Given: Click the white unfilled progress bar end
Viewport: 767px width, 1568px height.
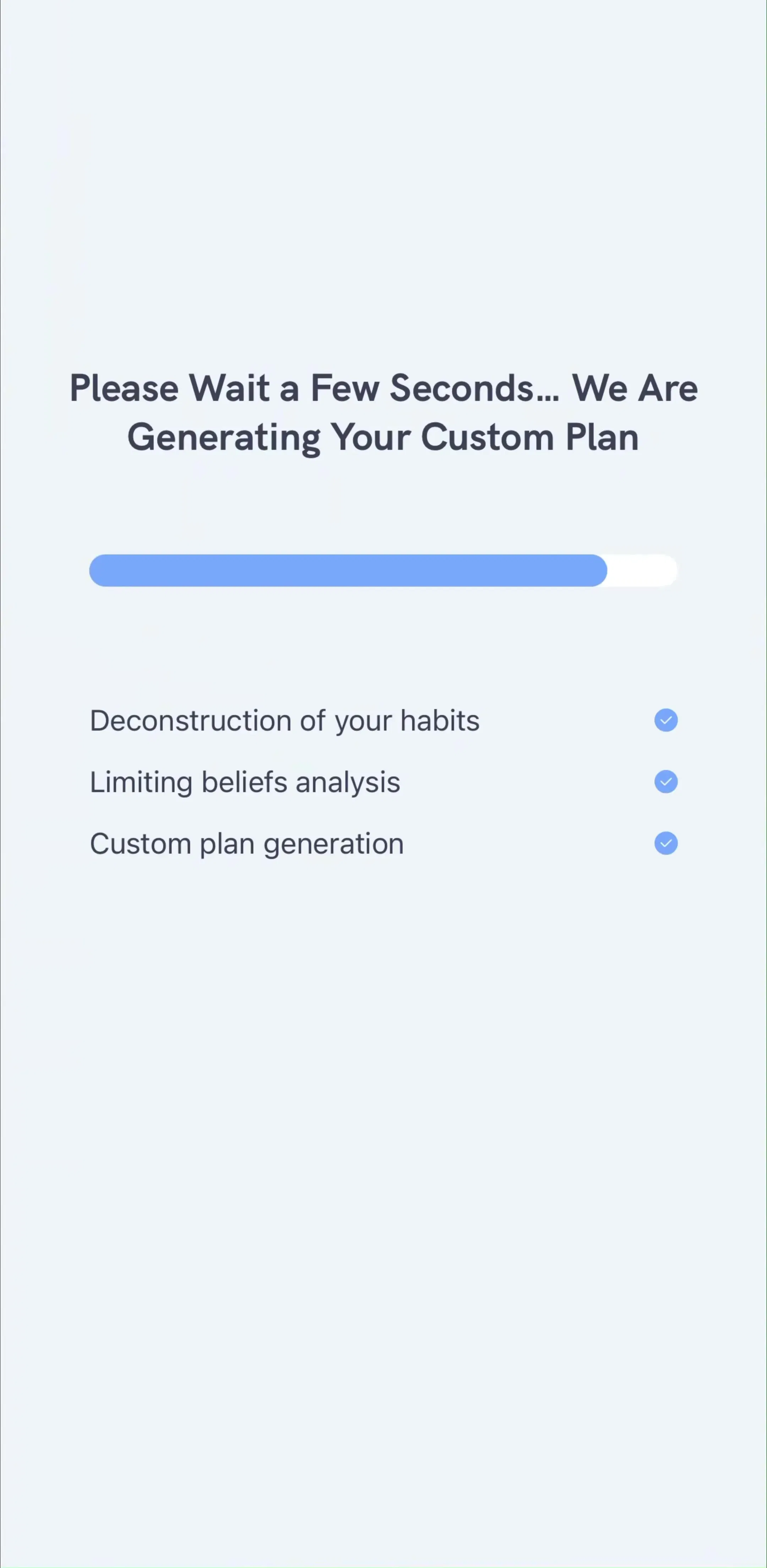Looking at the screenshot, I should click(x=642, y=570).
